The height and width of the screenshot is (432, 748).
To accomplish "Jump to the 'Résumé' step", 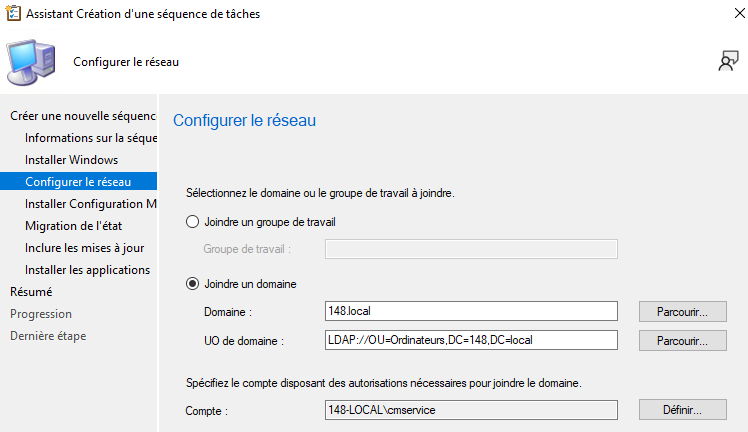I will click(x=31, y=292).
